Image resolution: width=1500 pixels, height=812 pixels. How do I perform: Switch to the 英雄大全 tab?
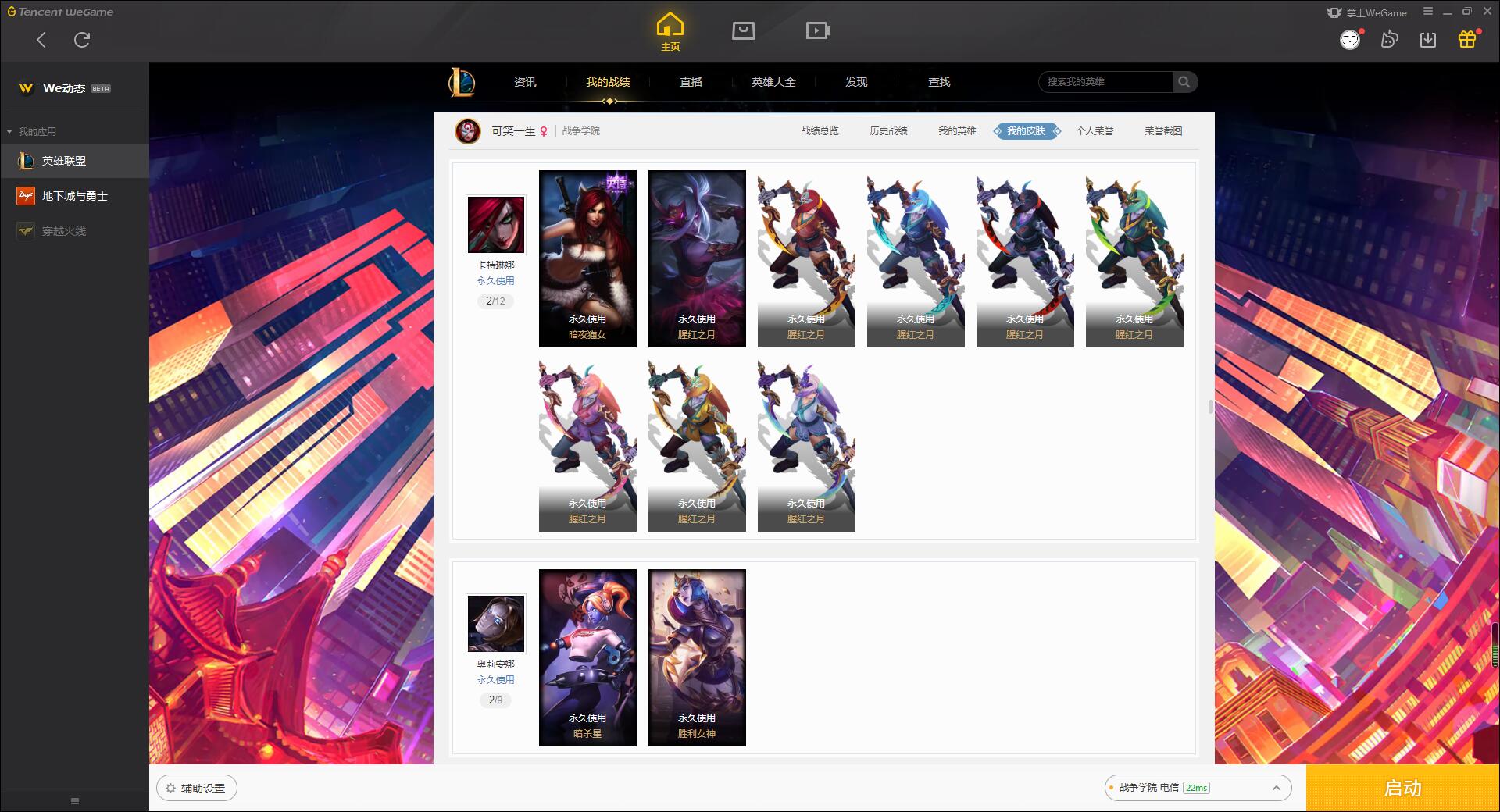773,82
